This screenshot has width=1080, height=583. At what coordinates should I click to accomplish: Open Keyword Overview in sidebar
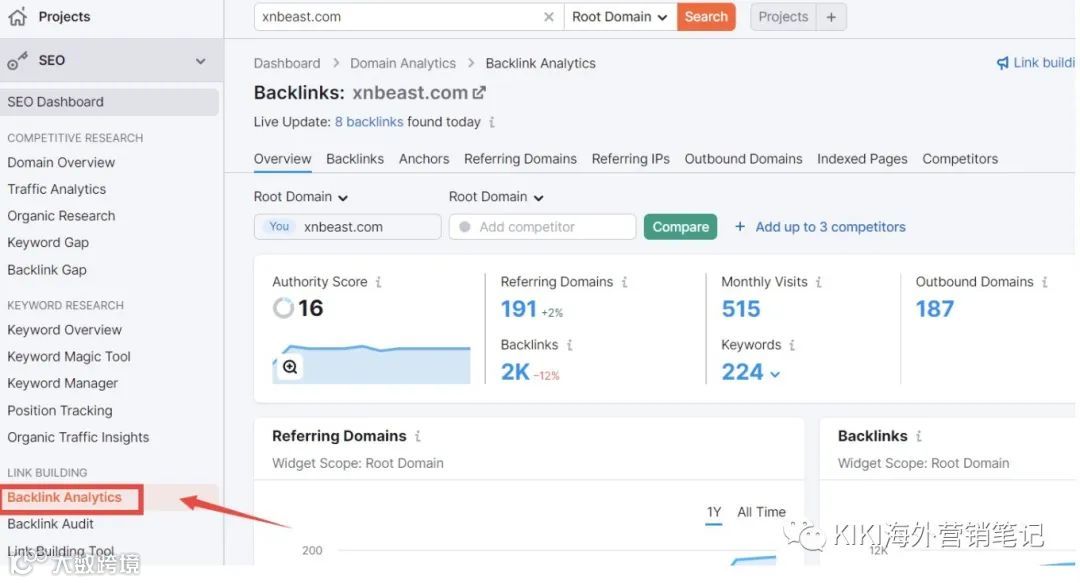[x=64, y=330]
